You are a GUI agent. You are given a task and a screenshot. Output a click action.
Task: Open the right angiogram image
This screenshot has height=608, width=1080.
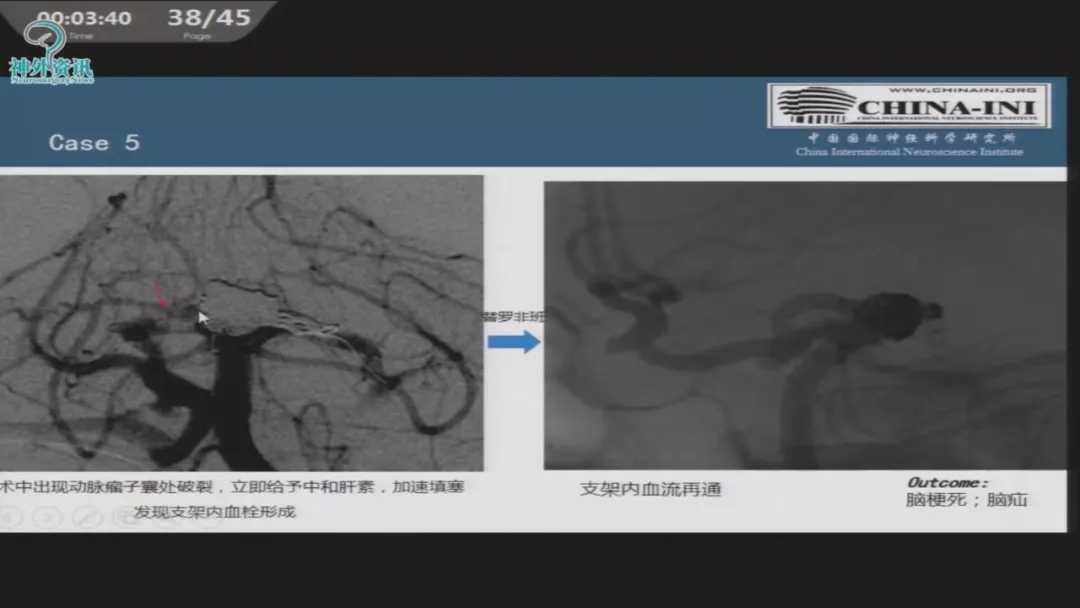pos(804,326)
